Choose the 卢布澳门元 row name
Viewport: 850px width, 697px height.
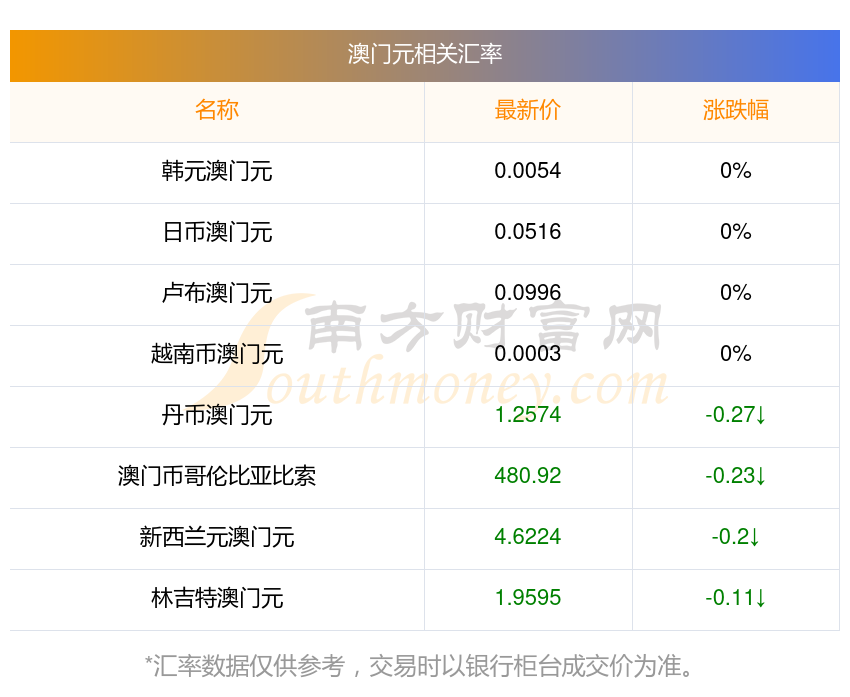tap(217, 293)
